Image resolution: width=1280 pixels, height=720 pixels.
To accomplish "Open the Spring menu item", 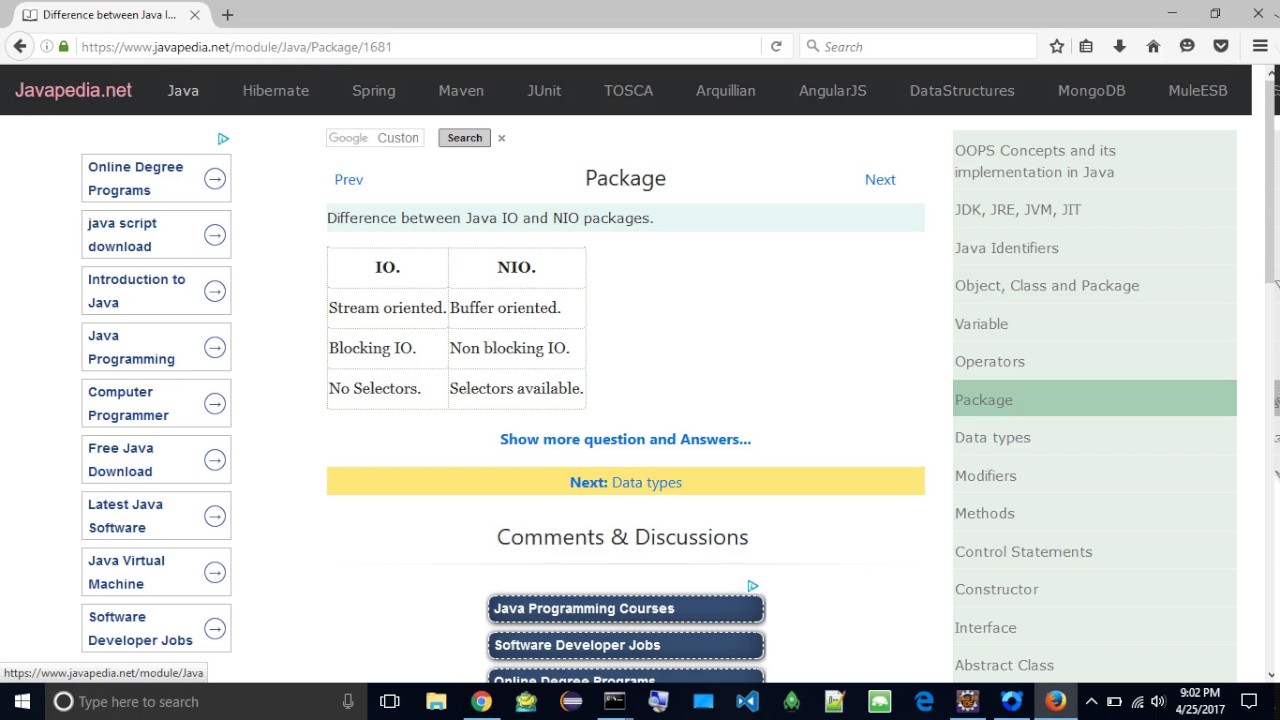I will pyautogui.click(x=374, y=90).
